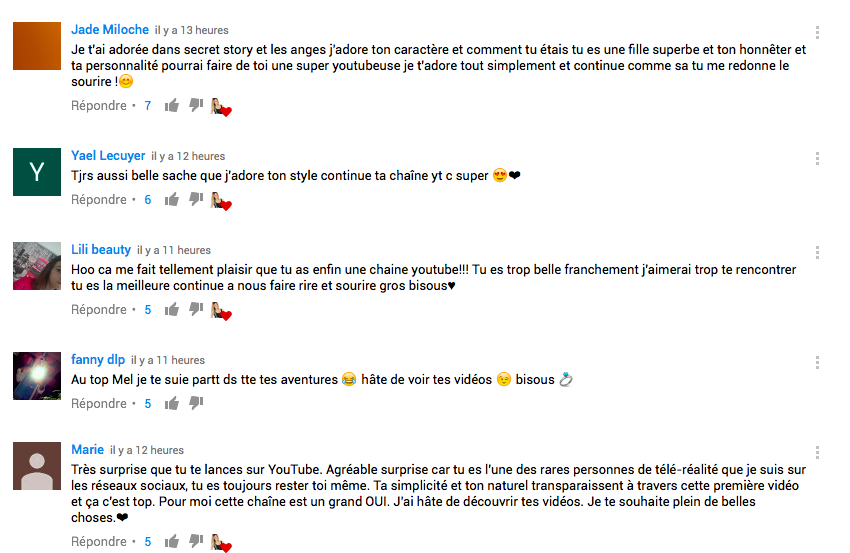The image size is (850, 553).
Task: Open options menu for Jade Miloche's comment
Action: 817,33
